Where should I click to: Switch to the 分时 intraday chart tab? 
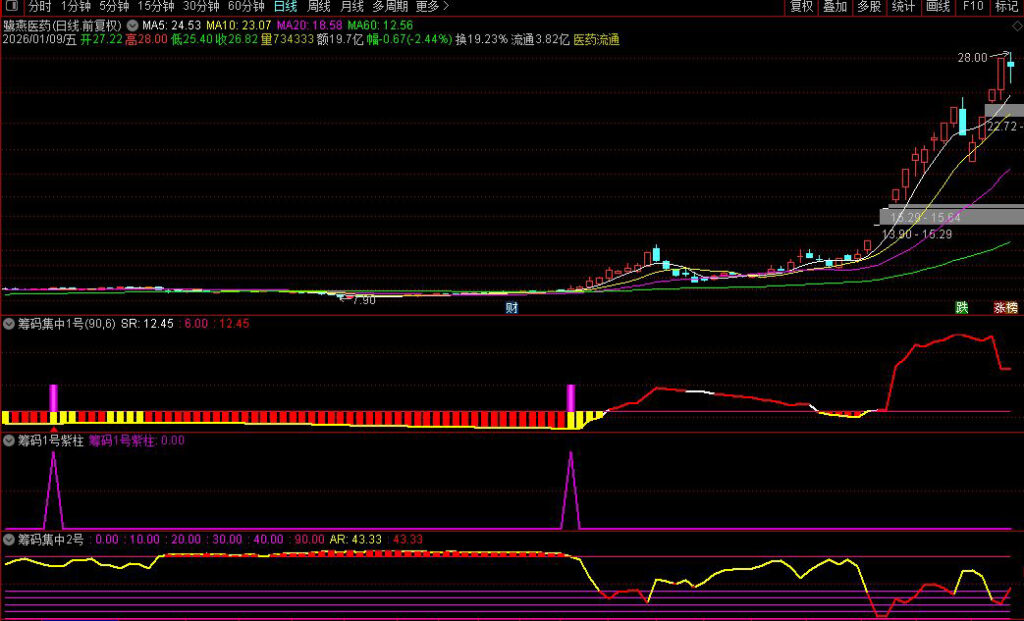pyautogui.click(x=40, y=7)
